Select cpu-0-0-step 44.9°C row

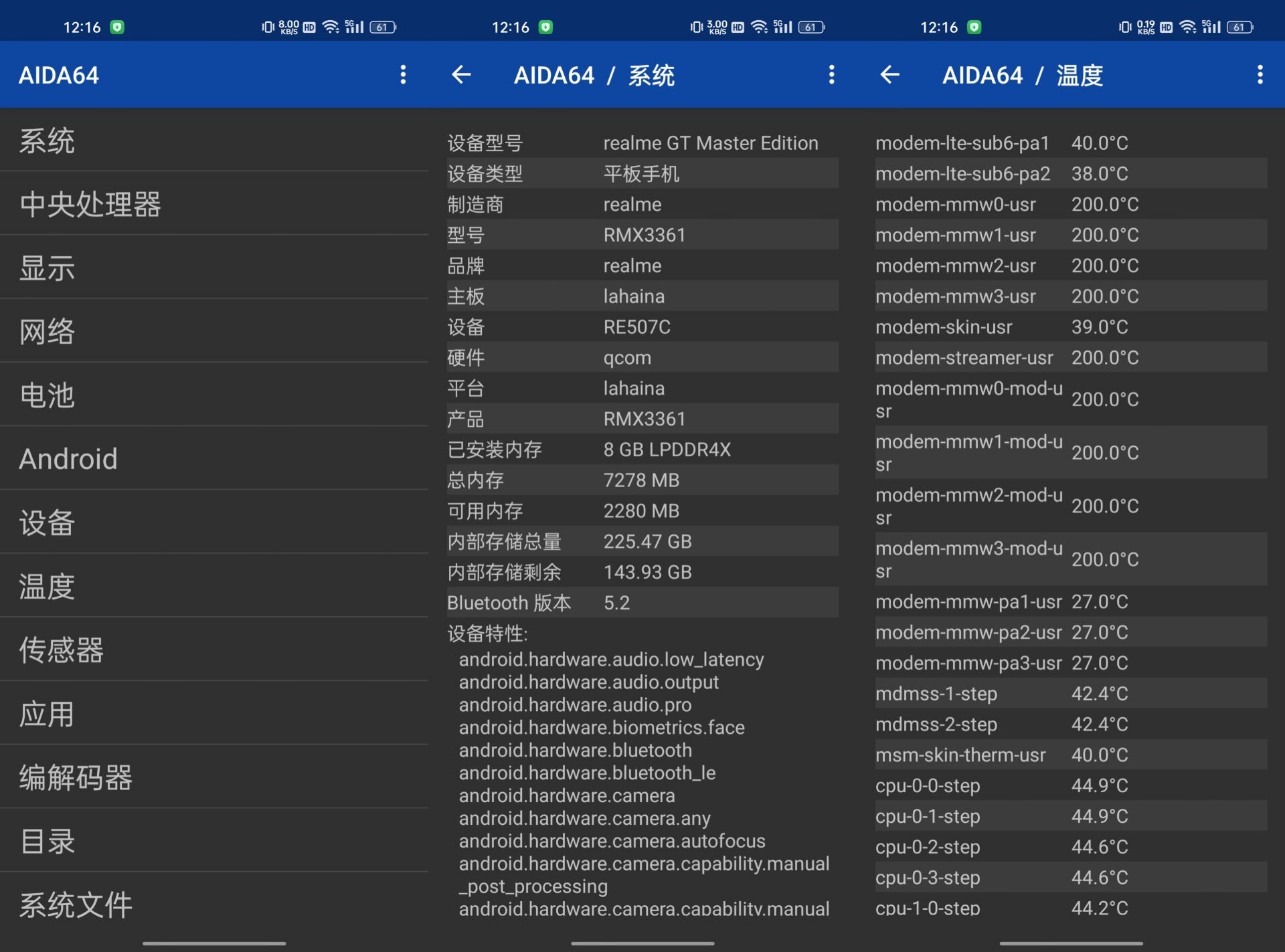click(x=1071, y=785)
